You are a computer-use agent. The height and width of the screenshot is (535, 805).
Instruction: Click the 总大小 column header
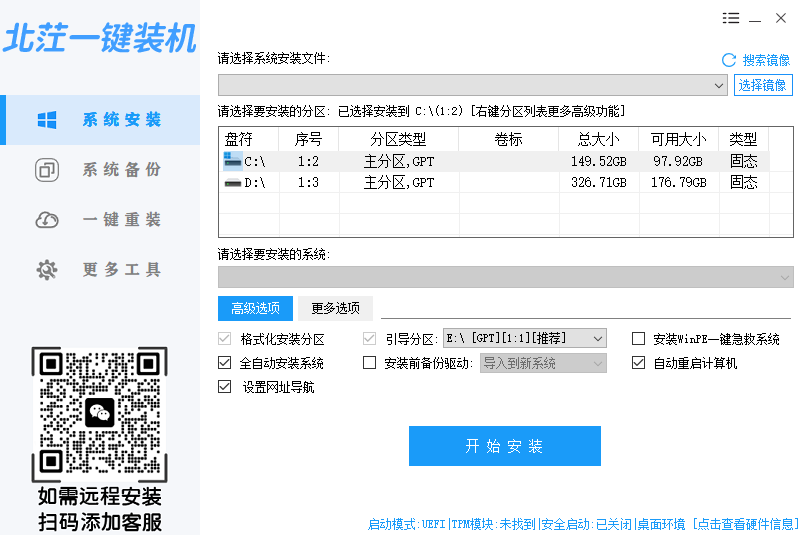[599, 139]
